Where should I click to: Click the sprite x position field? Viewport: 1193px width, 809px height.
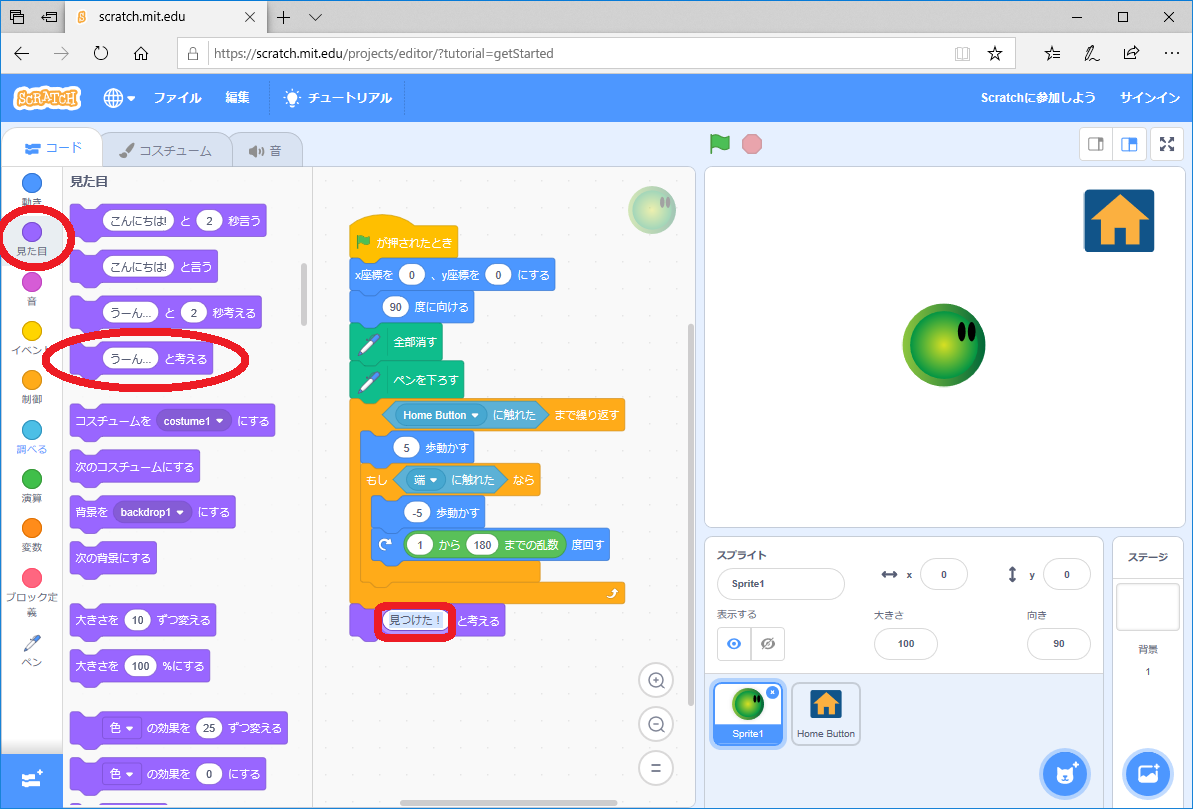[943, 575]
